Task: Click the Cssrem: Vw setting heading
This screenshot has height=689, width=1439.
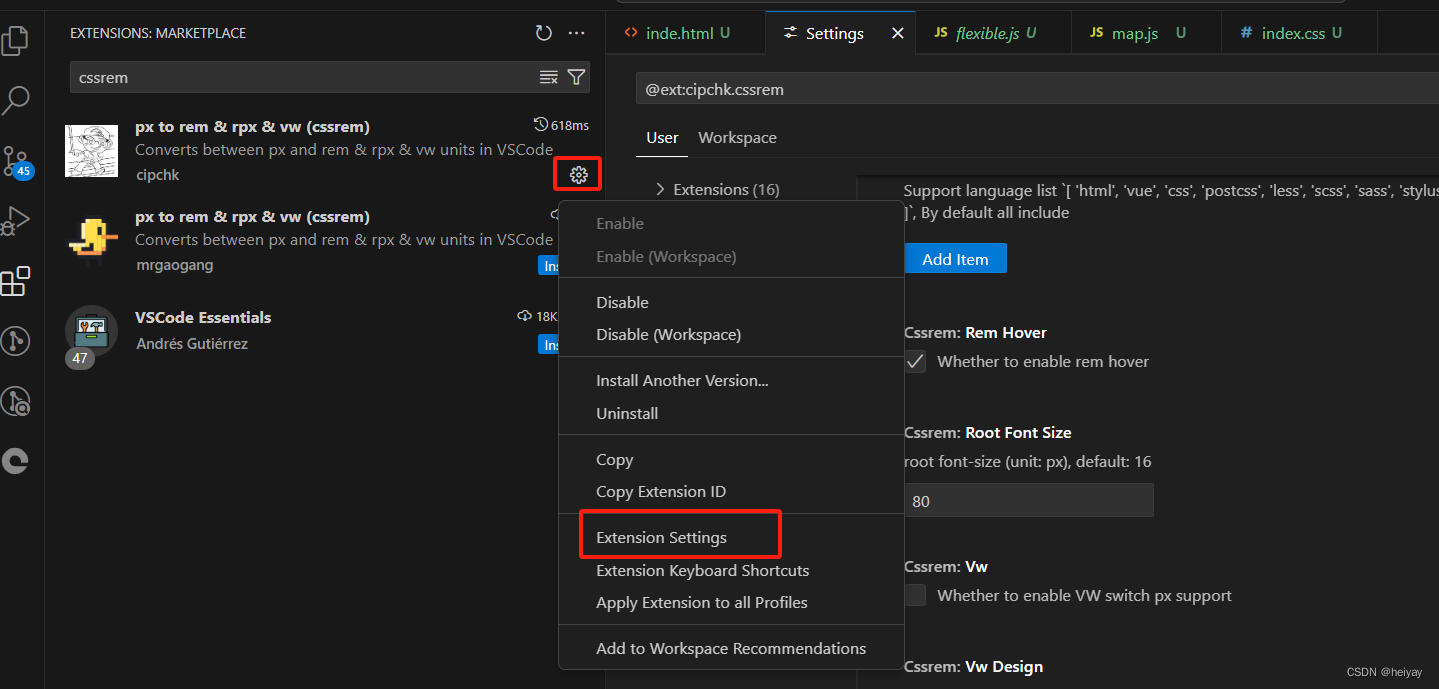Action: point(946,566)
